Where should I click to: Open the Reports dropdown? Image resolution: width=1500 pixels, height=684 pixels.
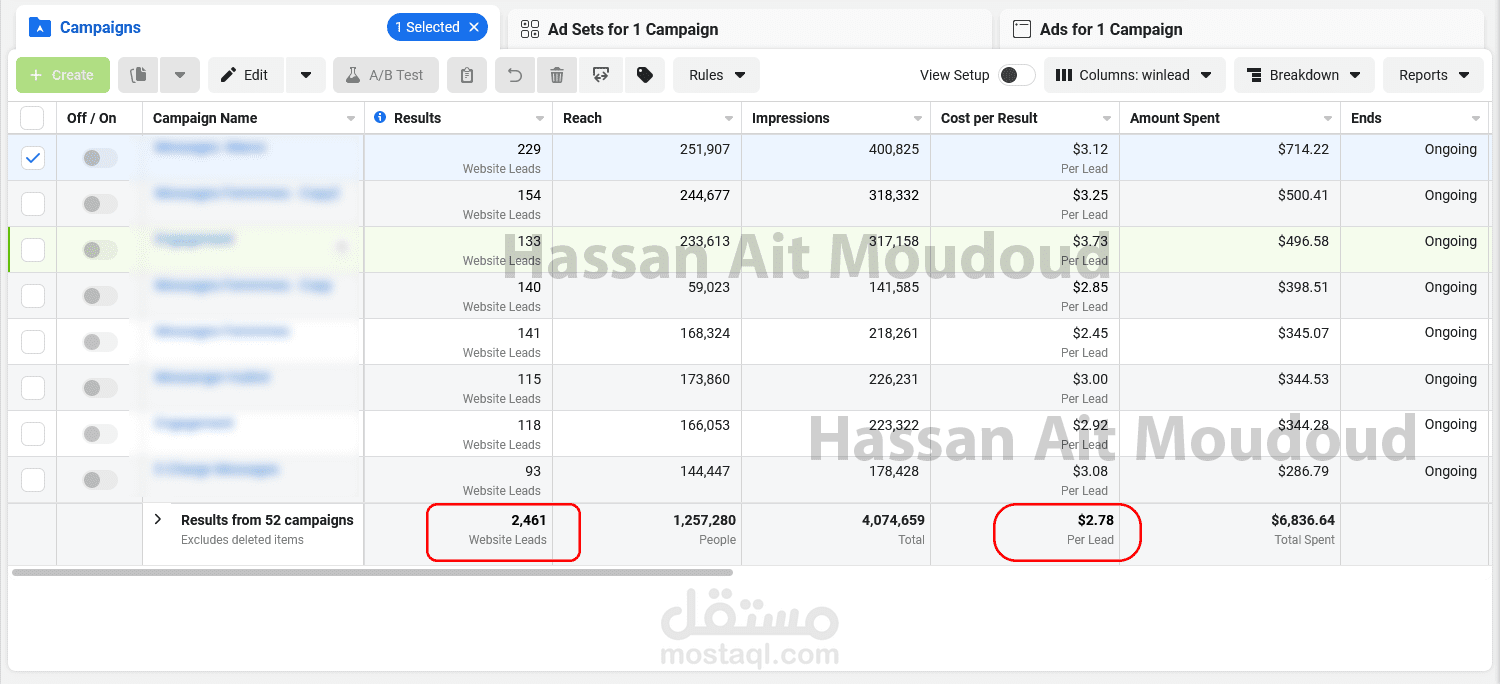coord(1433,75)
